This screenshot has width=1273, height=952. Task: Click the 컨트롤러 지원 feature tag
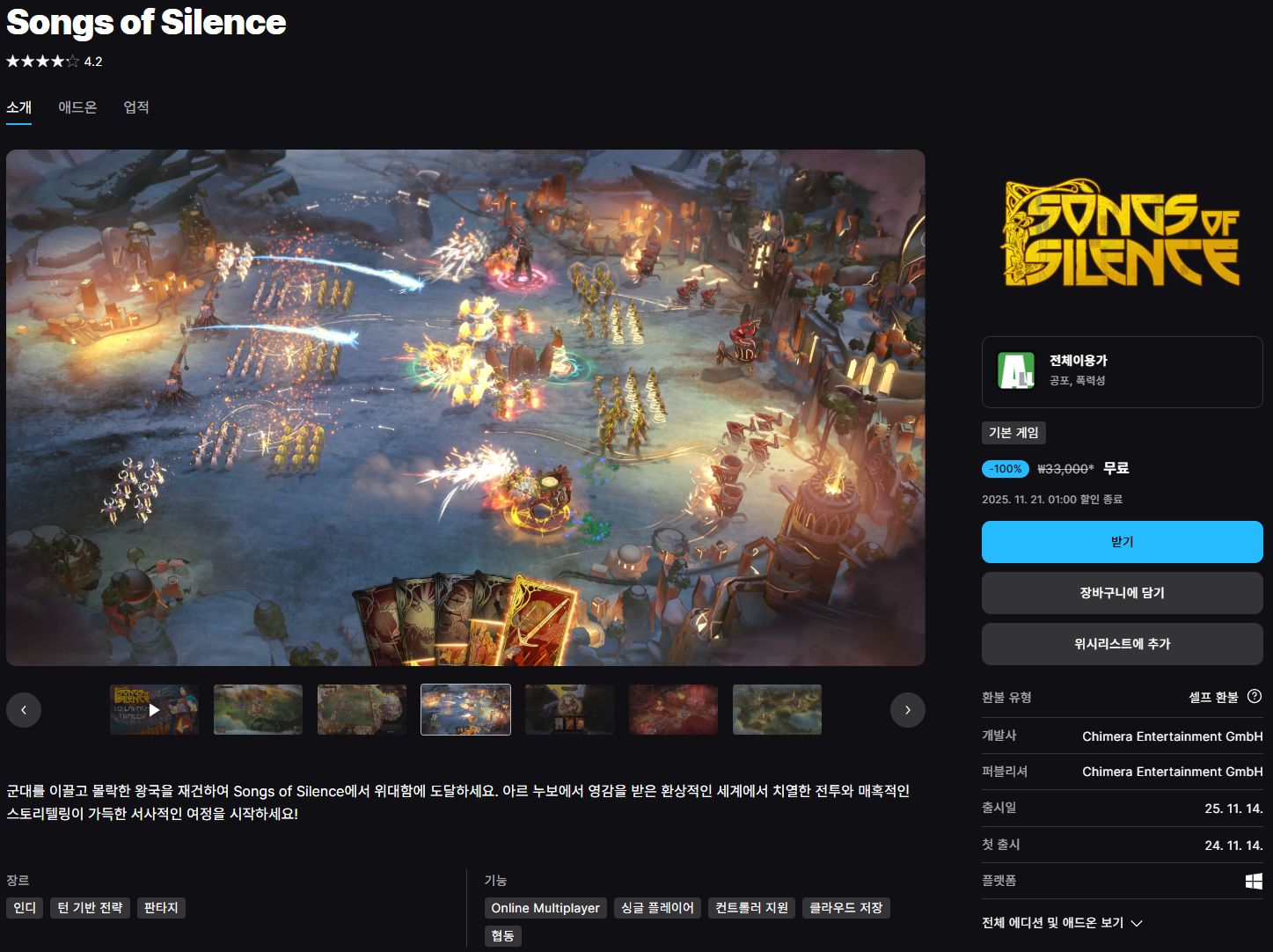click(751, 908)
